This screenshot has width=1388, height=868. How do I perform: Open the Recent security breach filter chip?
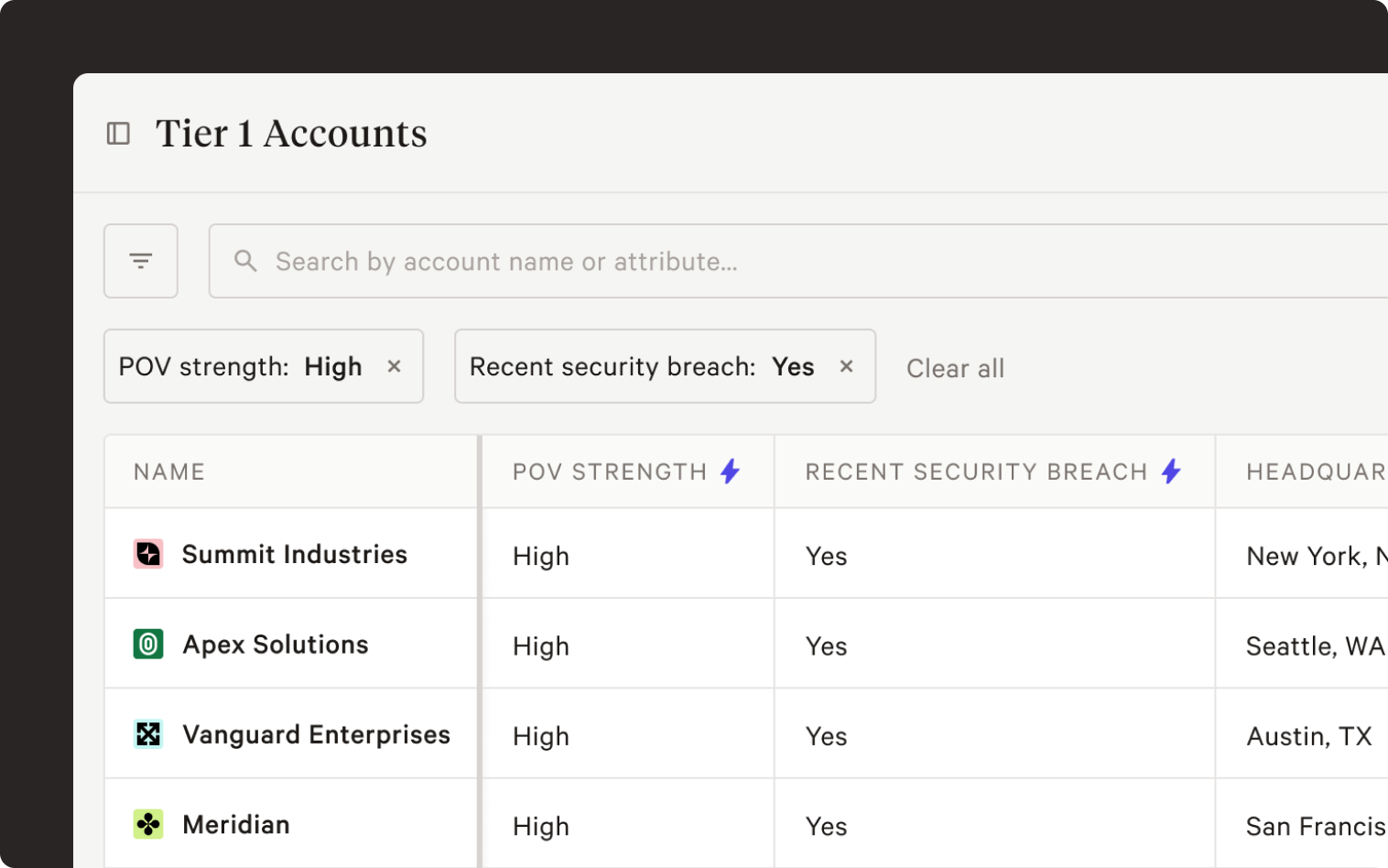point(641,367)
